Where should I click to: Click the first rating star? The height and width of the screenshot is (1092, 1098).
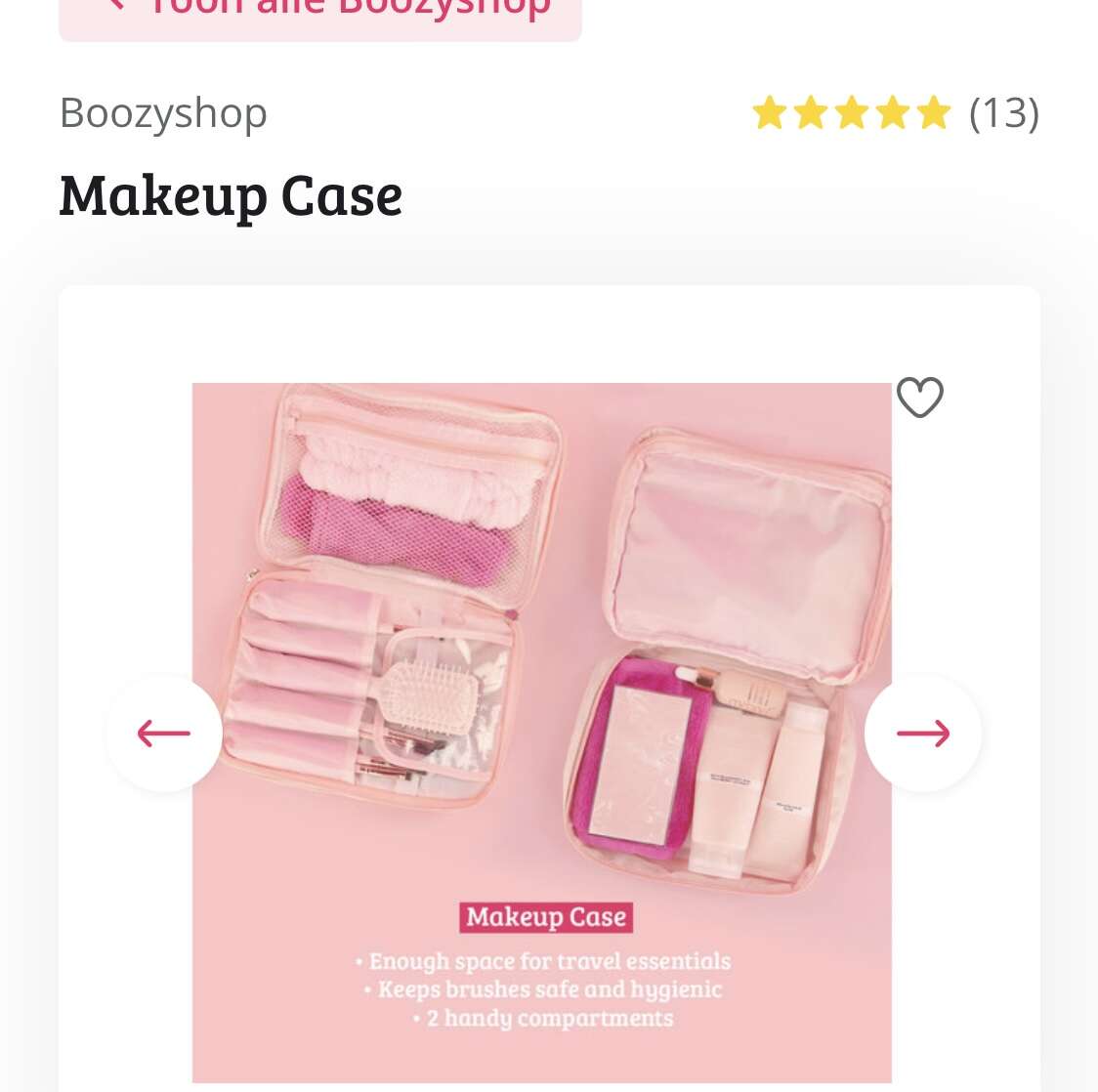click(x=770, y=112)
